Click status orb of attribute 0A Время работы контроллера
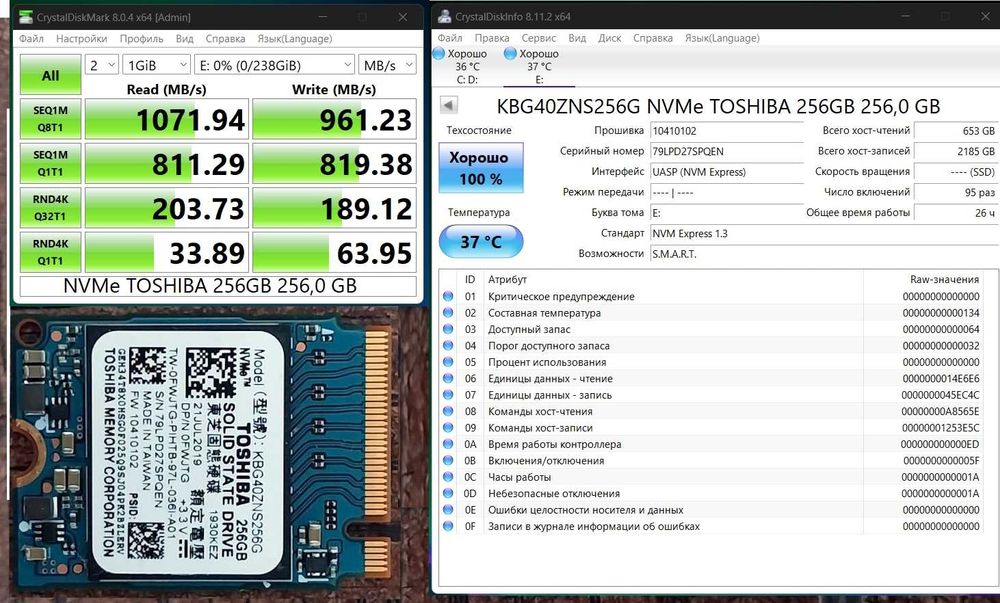The width and height of the screenshot is (1000, 603). tap(448, 444)
